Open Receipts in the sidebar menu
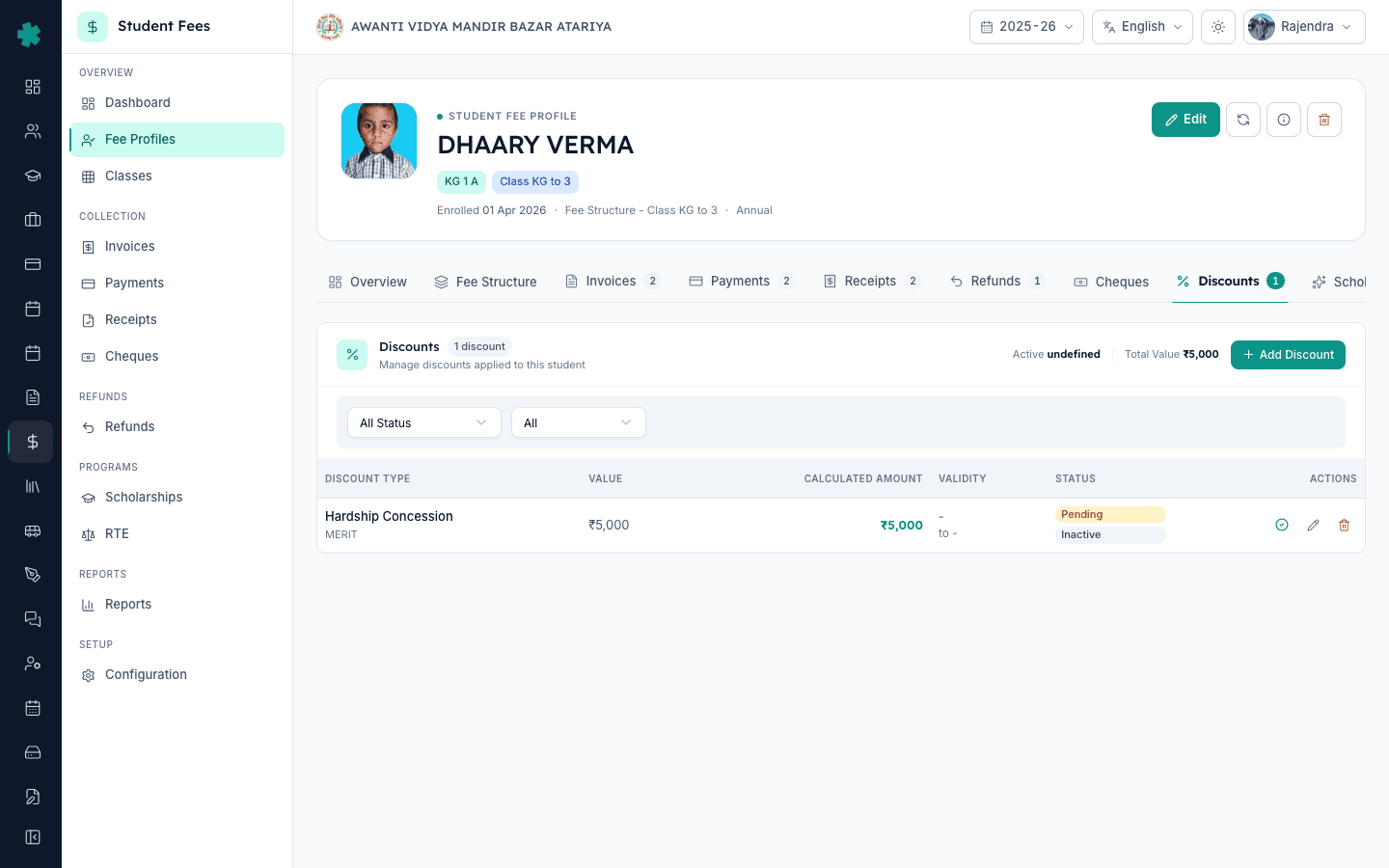The image size is (1389, 868). click(177, 320)
